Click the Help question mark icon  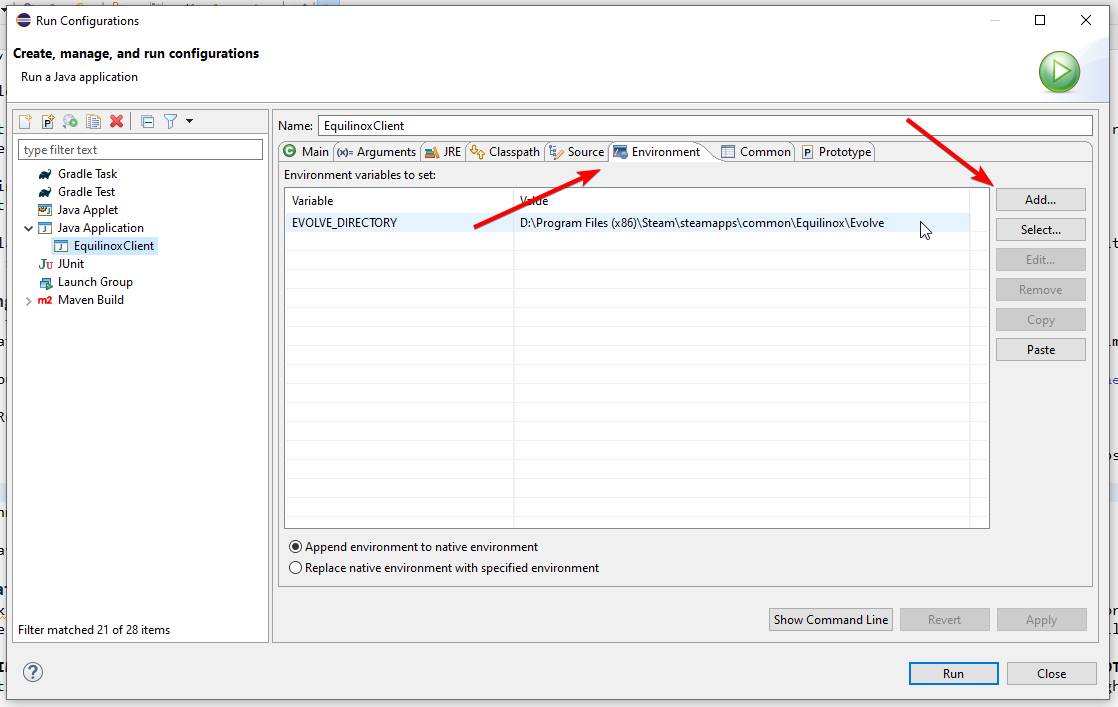click(x=33, y=672)
